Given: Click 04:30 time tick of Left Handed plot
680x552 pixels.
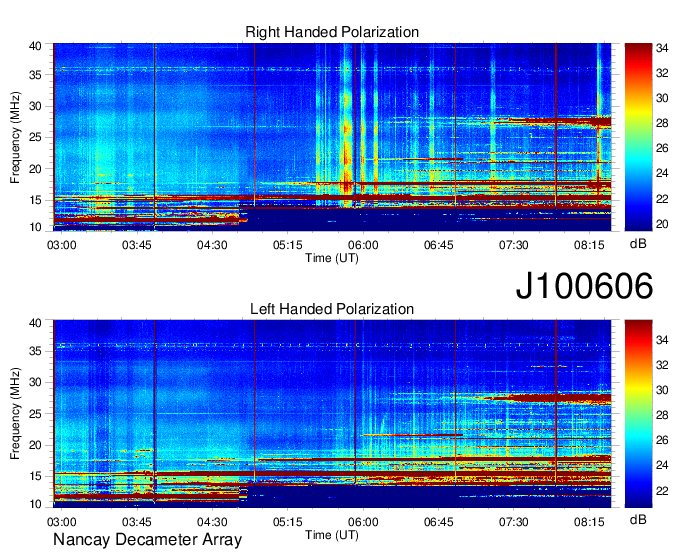Looking at the screenshot, I should [212, 522].
